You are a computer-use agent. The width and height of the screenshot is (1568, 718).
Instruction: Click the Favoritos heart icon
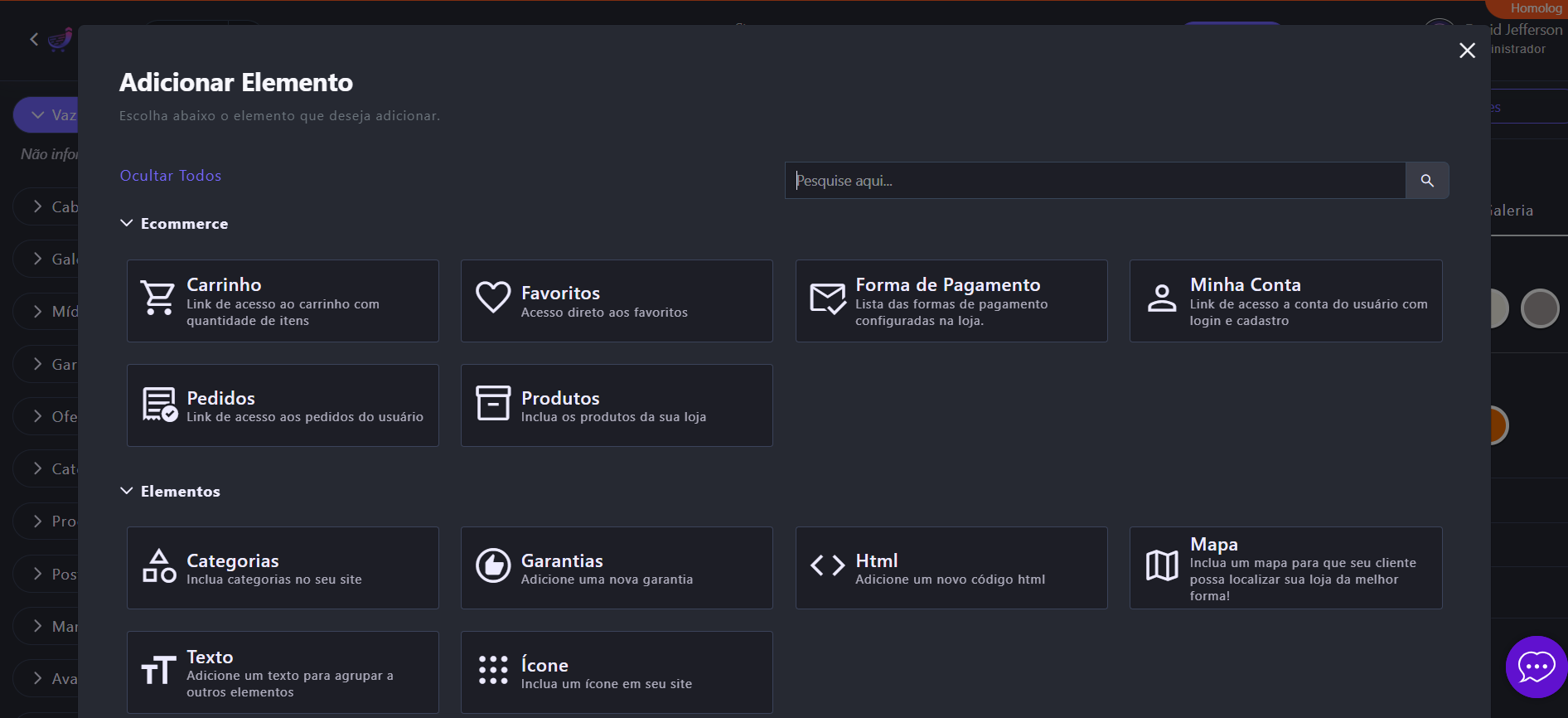click(x=493, y=297)
